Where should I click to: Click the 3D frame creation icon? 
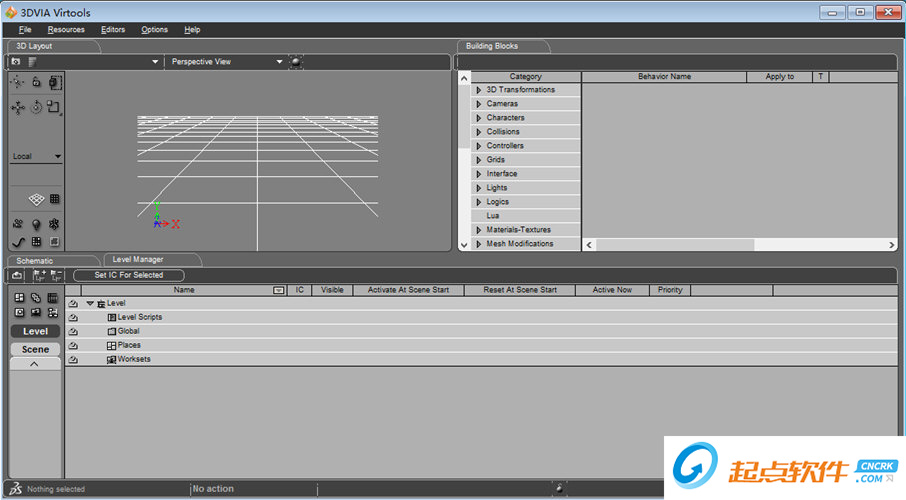[x=54, y=224]
